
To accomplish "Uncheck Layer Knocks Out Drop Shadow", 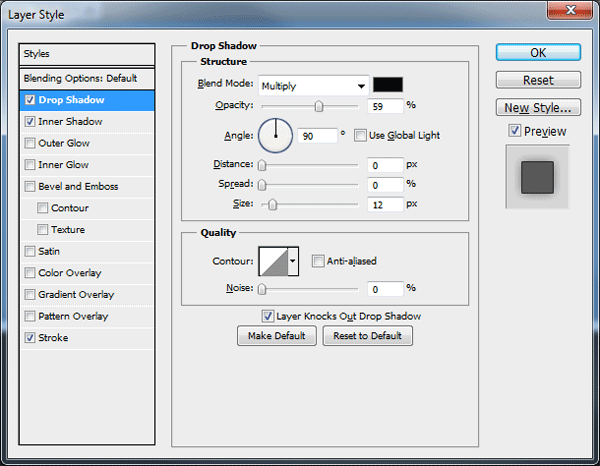I will [x=267, y=316].
